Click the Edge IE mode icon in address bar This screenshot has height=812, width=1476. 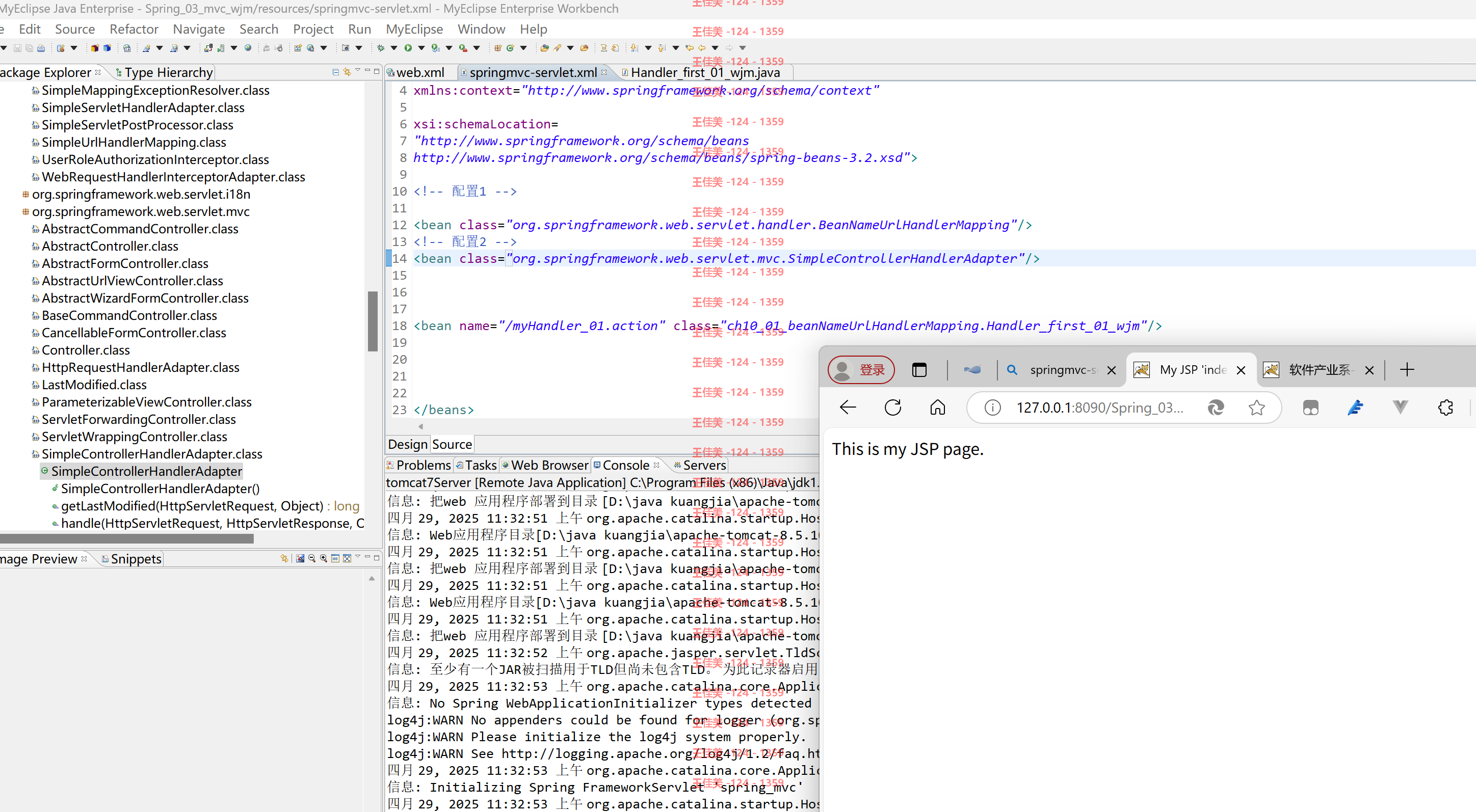click(x=1215, y=407)
